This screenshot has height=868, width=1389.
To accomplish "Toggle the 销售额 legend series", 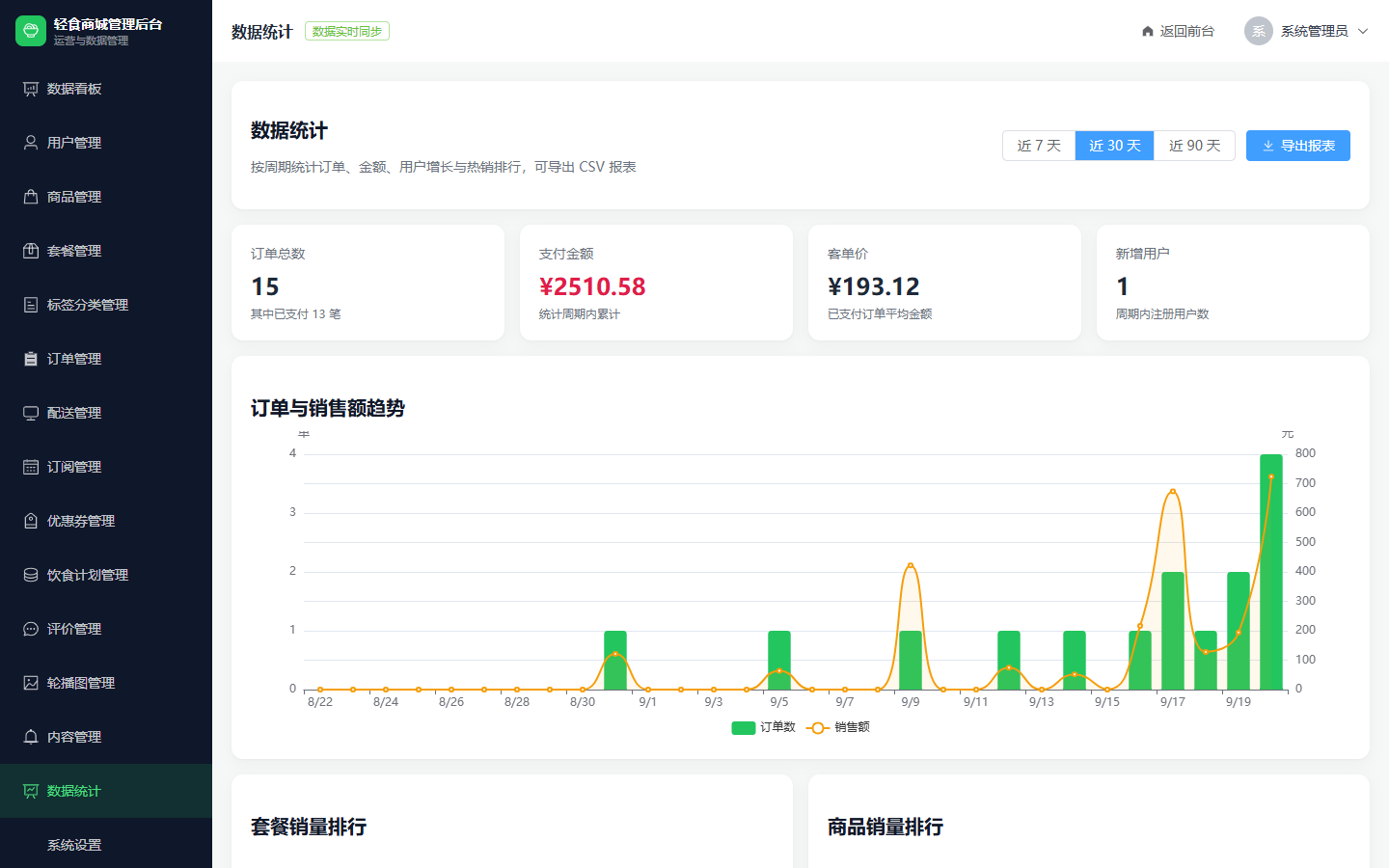I will 838,727.
